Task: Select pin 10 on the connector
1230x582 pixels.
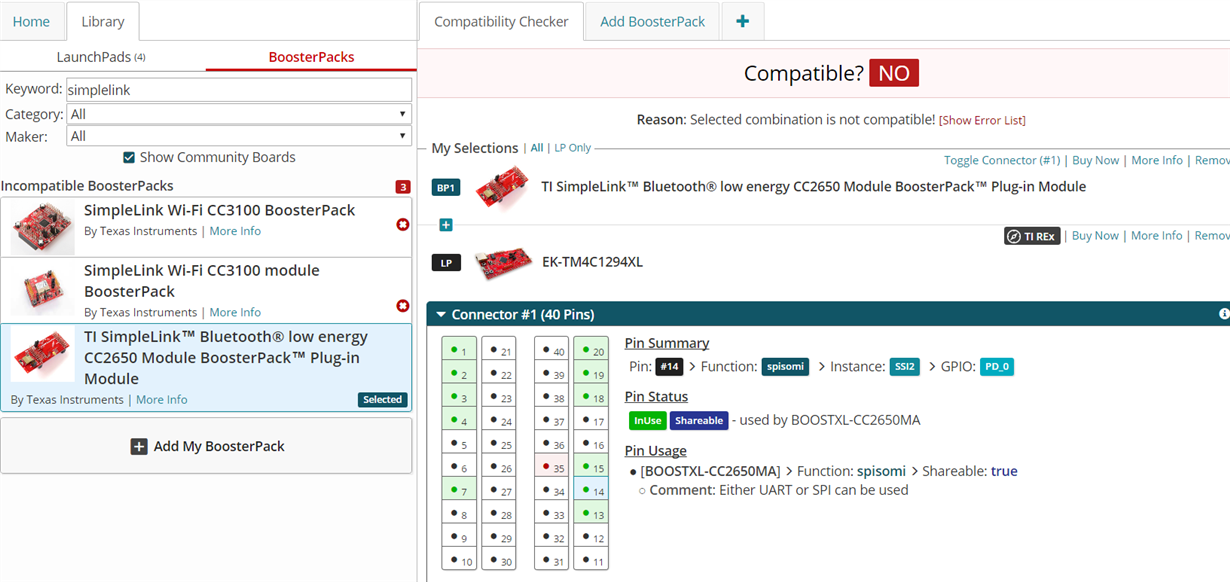Action: (x=459, y=560)
